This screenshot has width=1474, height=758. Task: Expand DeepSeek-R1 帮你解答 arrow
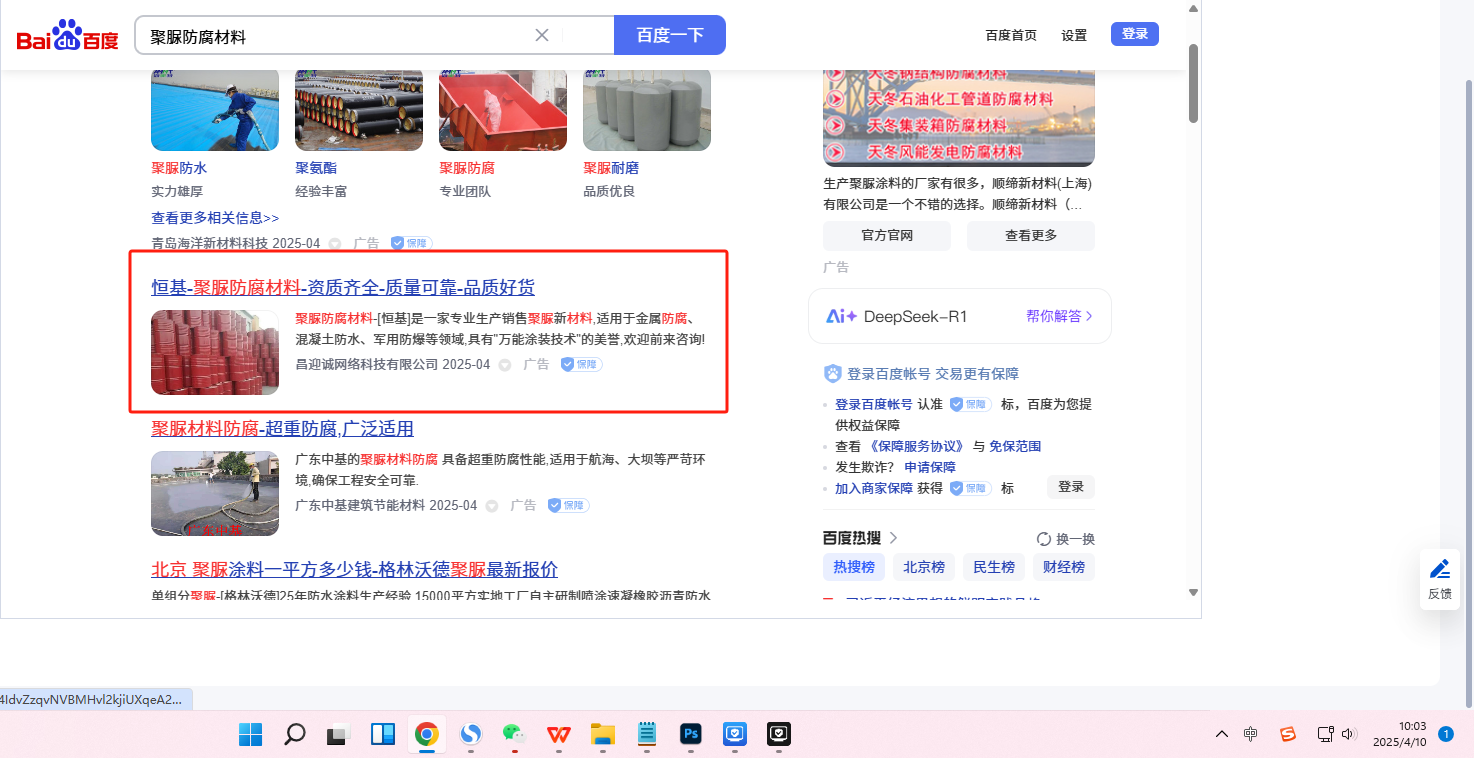(x=1089, y=316)
